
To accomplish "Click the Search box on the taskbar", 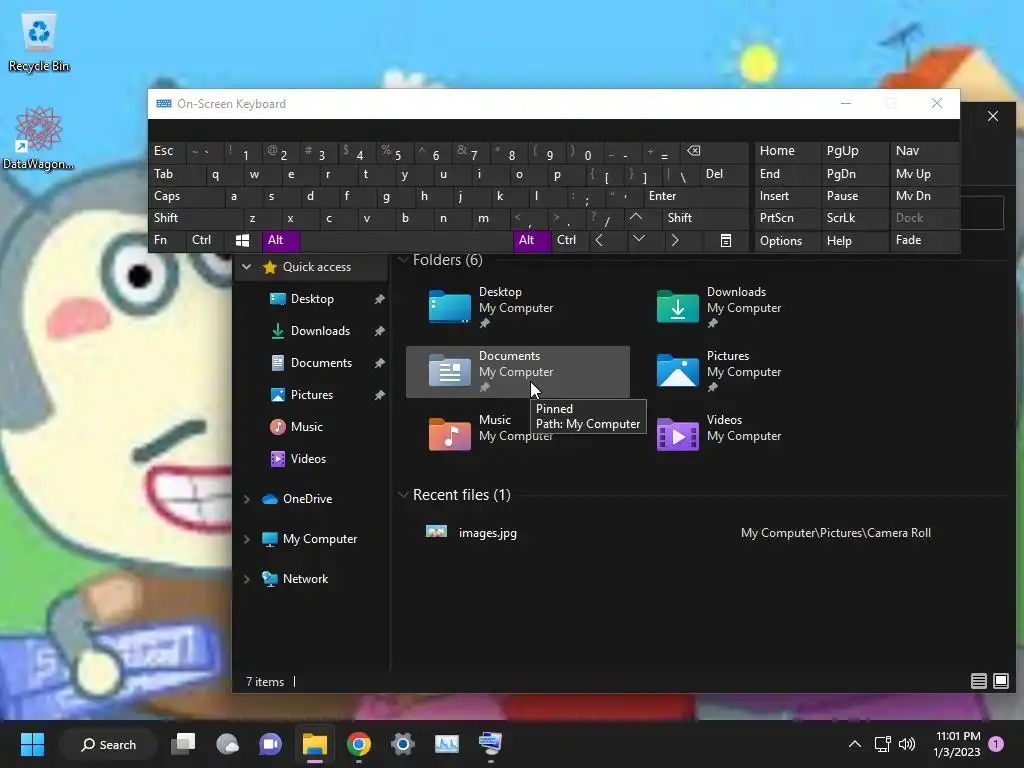I will point(108,744).
